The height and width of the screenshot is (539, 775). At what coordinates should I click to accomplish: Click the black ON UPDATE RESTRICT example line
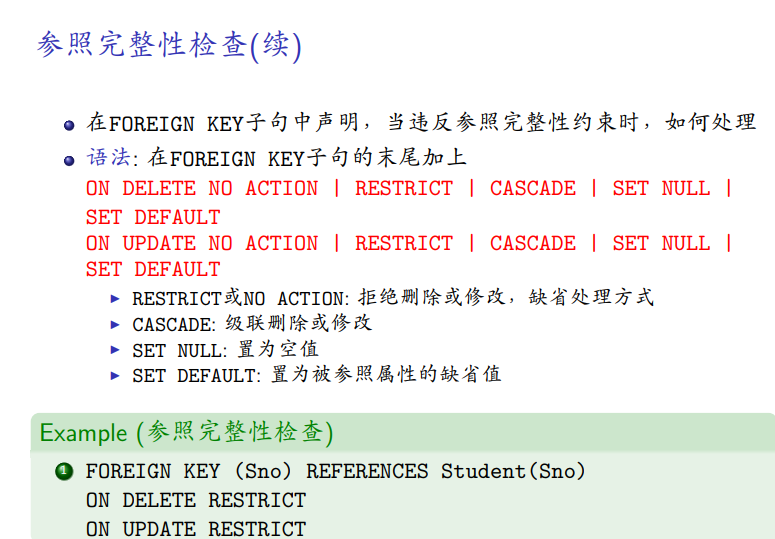195,527
